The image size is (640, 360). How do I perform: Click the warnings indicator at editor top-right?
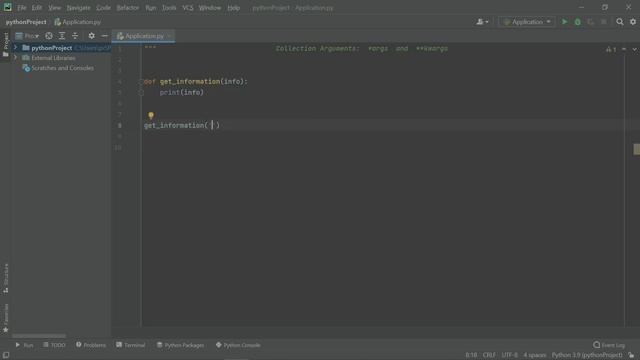coord(611,49)
